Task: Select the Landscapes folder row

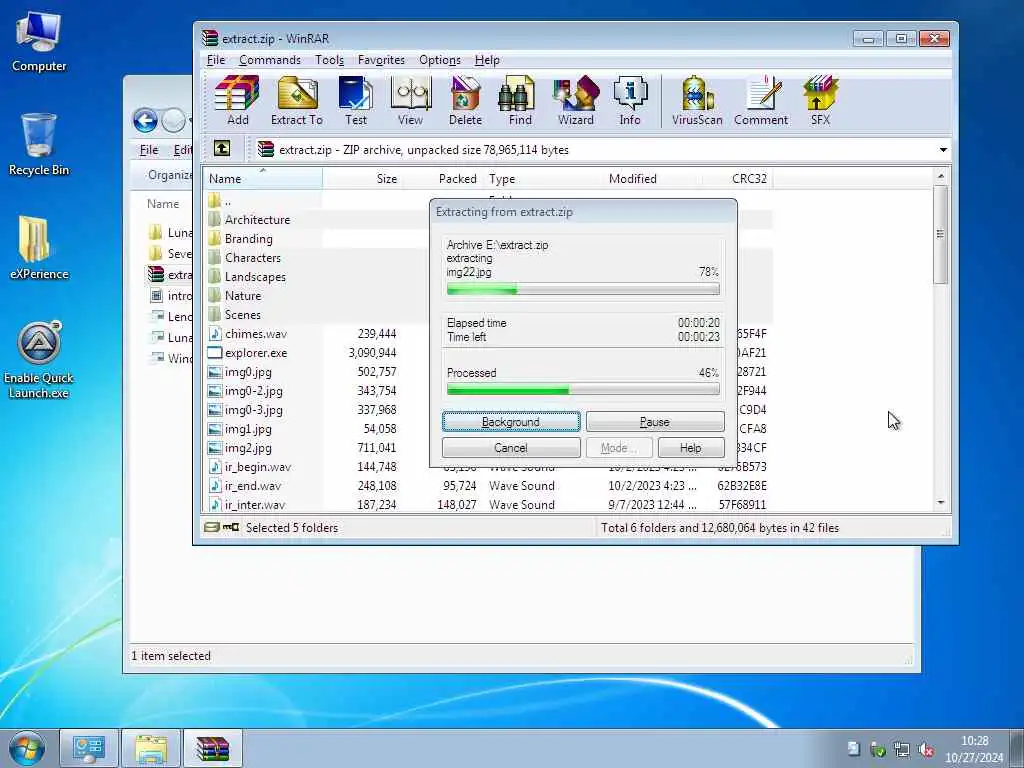Action: click(x=255, y=277)
